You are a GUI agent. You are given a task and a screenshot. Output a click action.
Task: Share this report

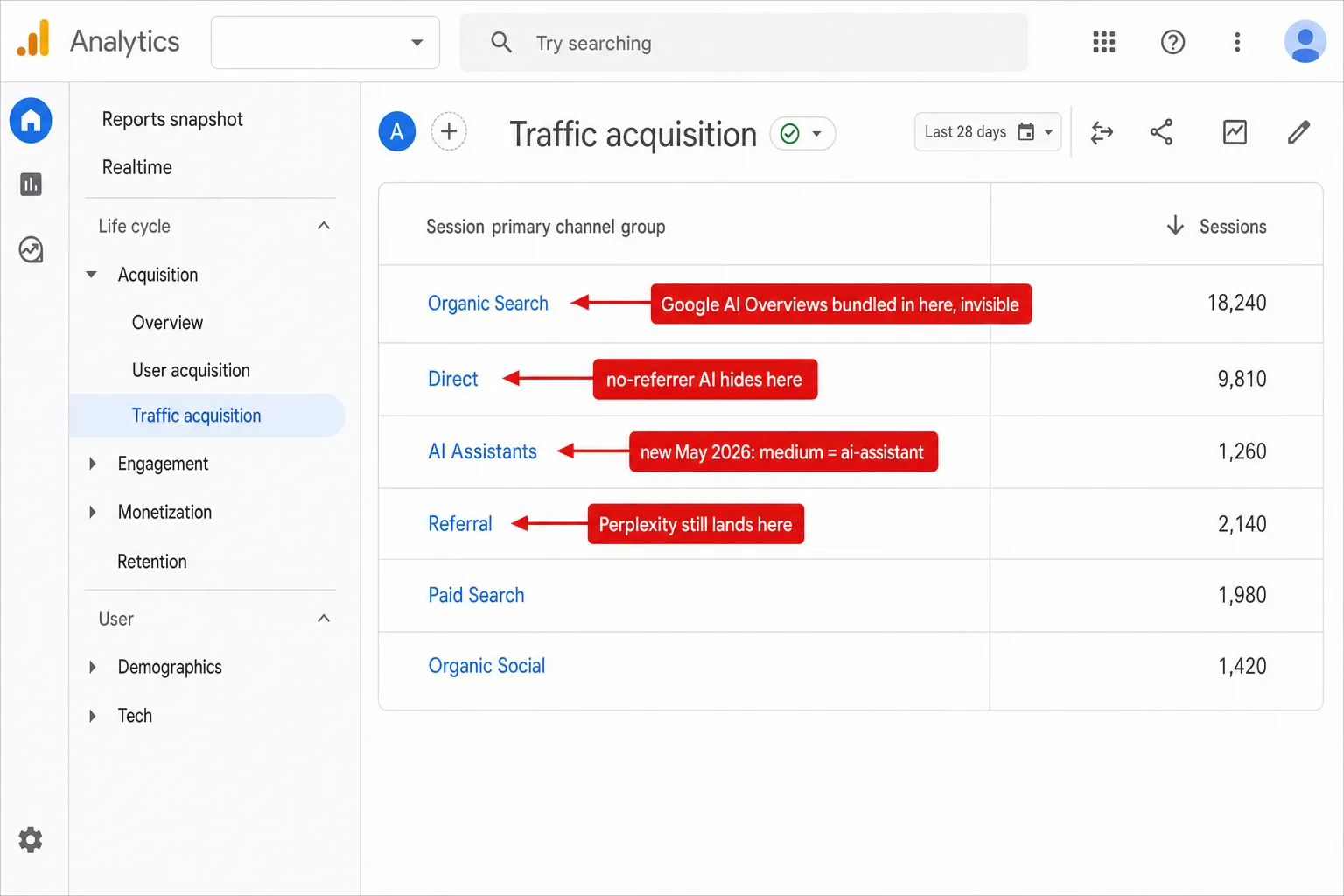pyautogui.click(x=1161, y=132)
